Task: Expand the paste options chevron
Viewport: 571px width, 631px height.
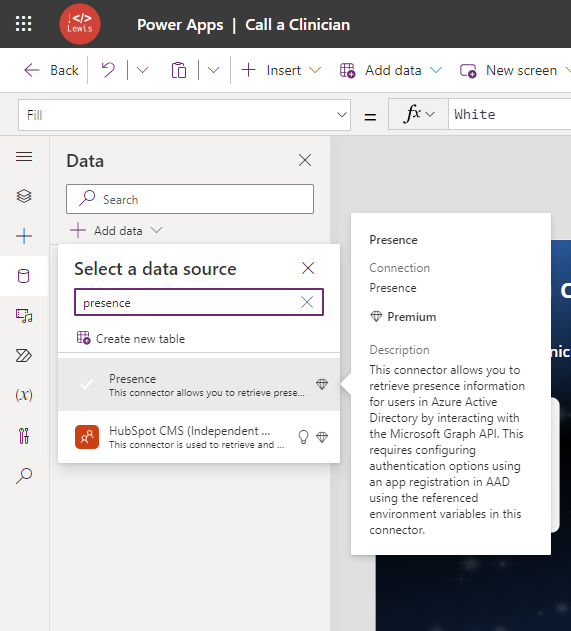Action: [x=213, y=70]
